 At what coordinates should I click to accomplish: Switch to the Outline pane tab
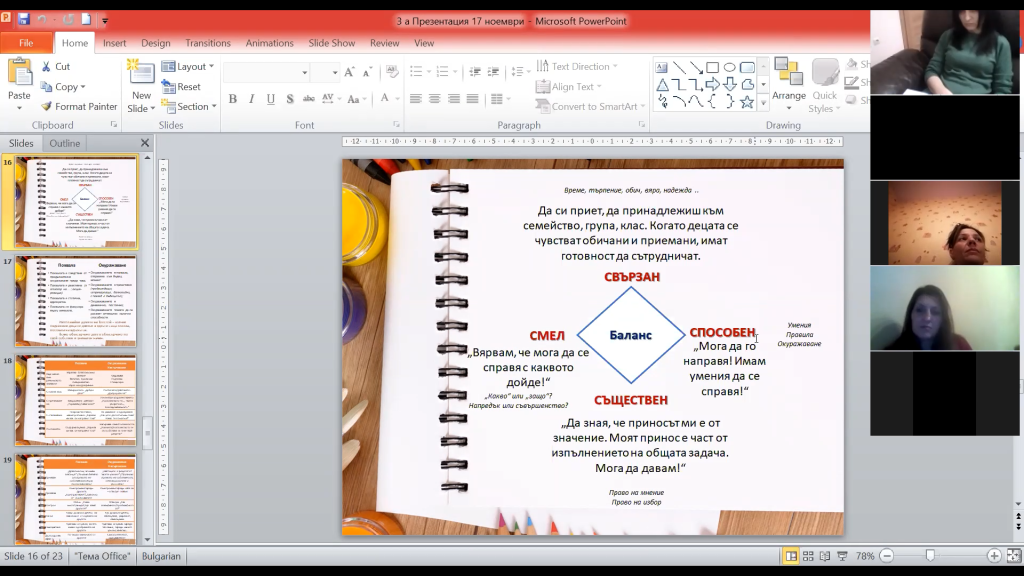point(65,143)
